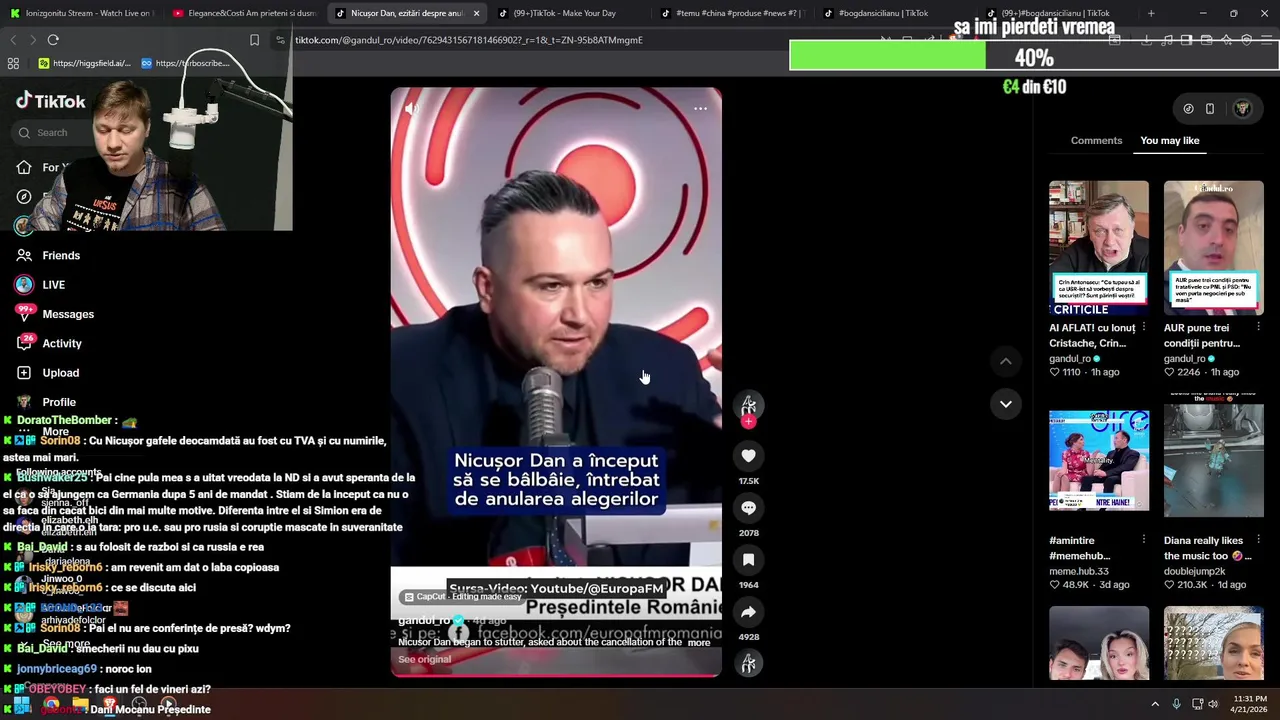Click See original under the caption
The width and height of the screenshot is (1280, 720).
(424, 659)
